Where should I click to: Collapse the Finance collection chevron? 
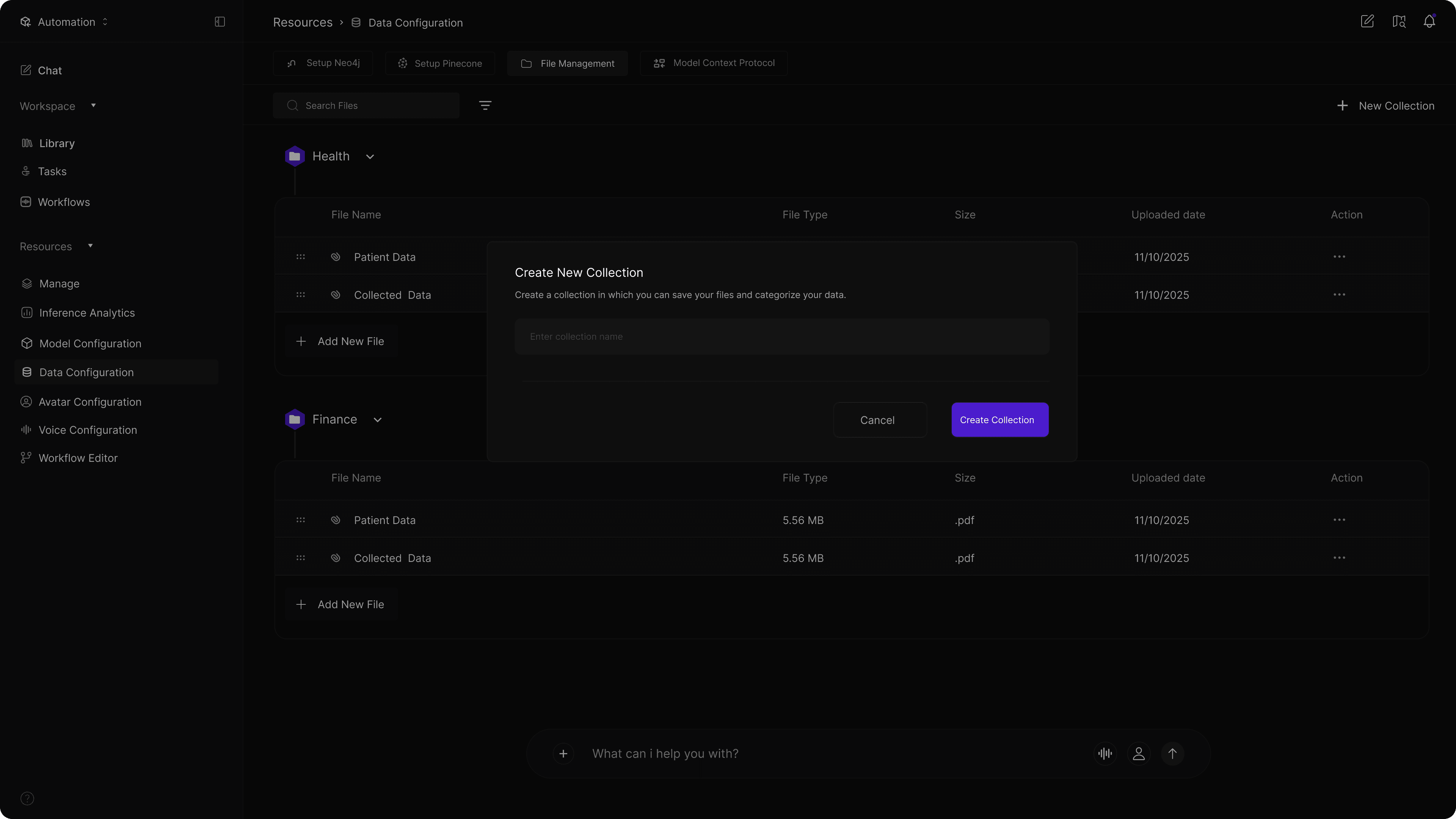378,420
